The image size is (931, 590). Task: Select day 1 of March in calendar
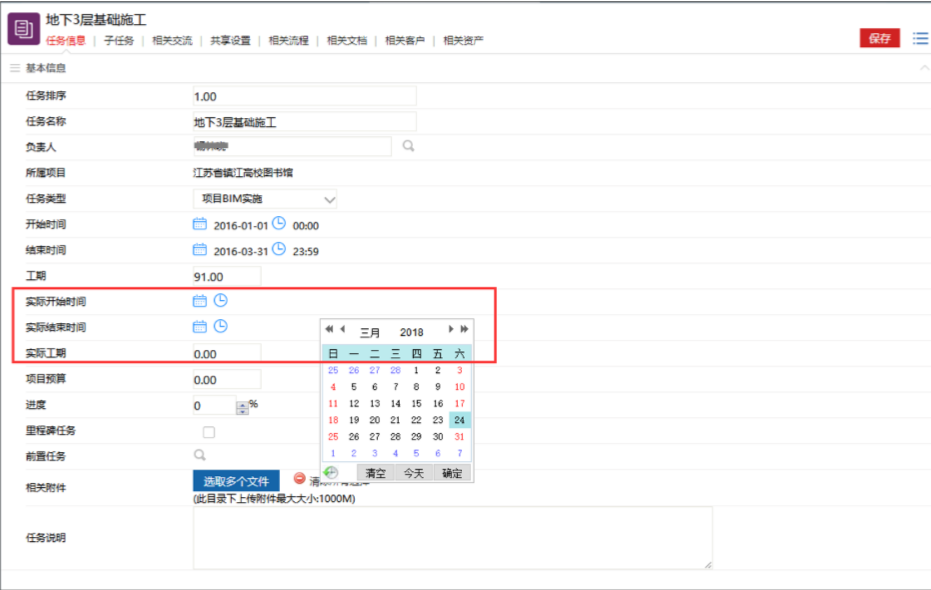(x=416, y=370)
